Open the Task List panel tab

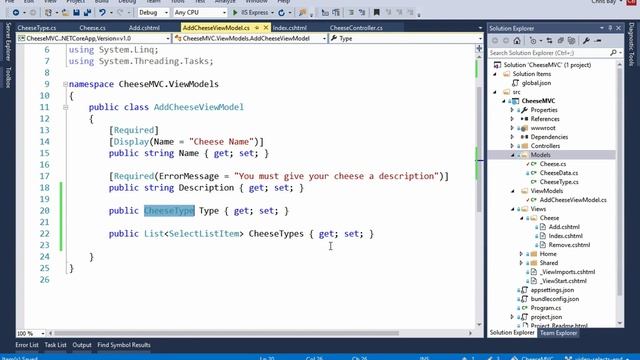coord(56,345)
